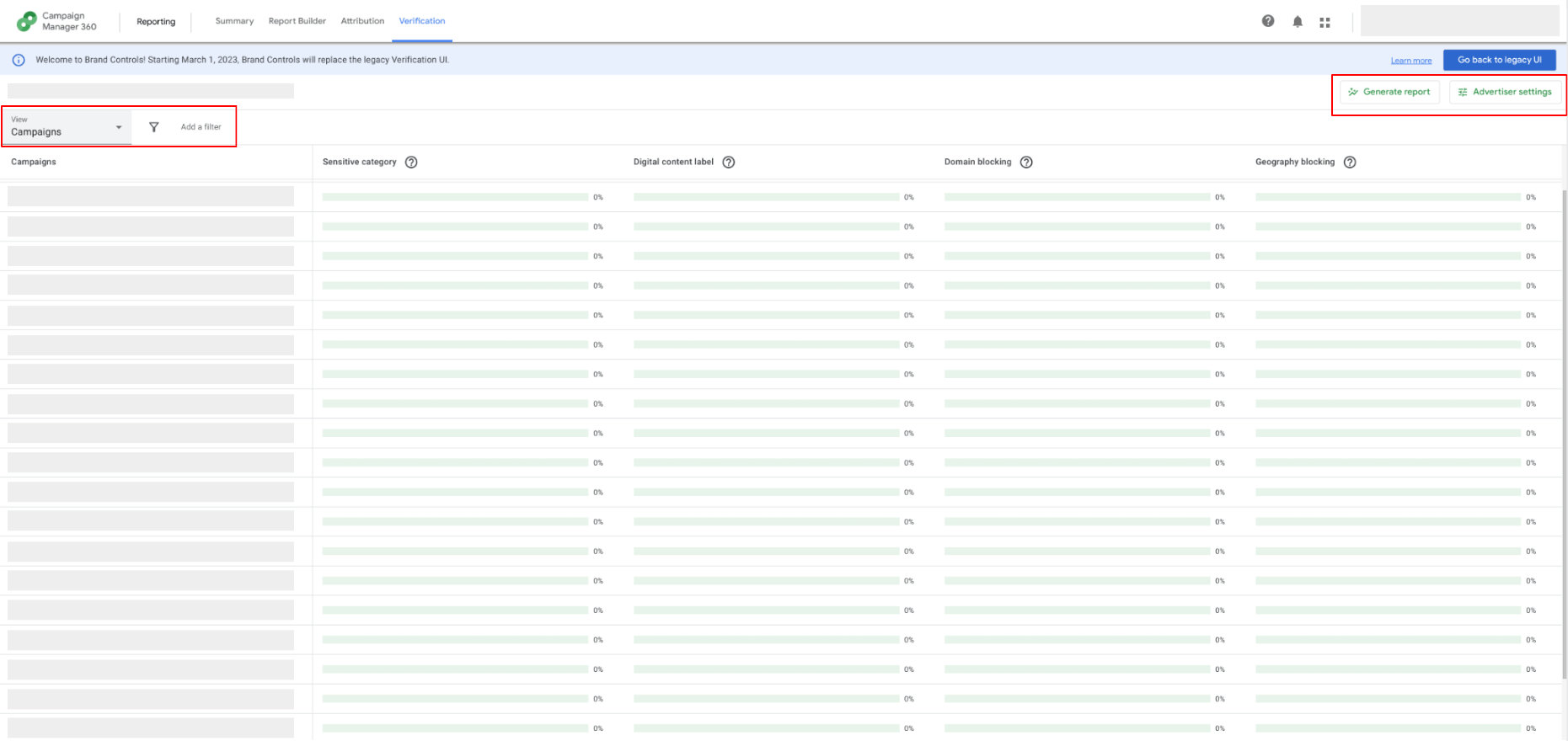Screen dimensions: 1568x741
Task: Open the Google apps grid icon
Action: point(1325,22)
